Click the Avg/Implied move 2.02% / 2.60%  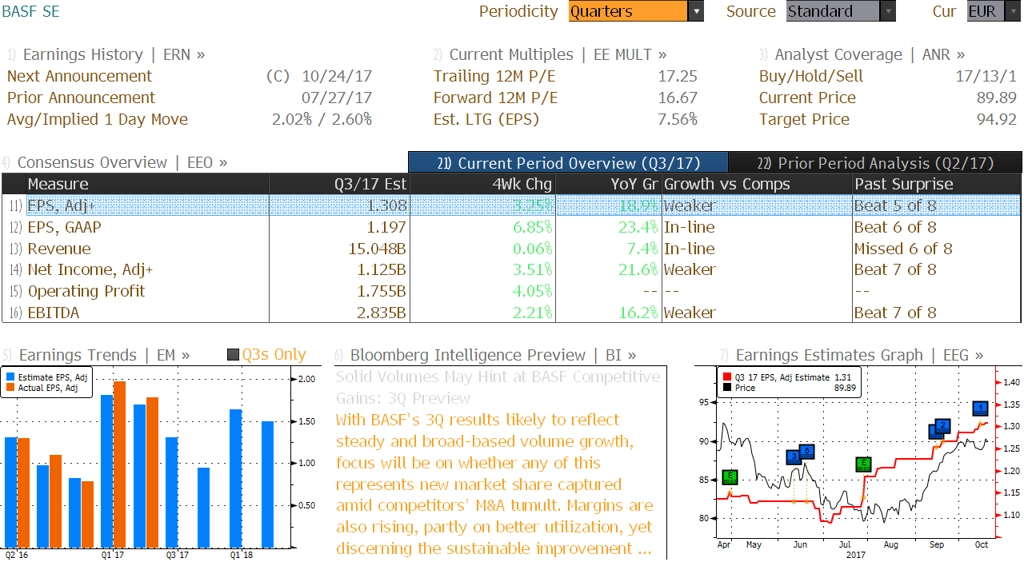322,119
